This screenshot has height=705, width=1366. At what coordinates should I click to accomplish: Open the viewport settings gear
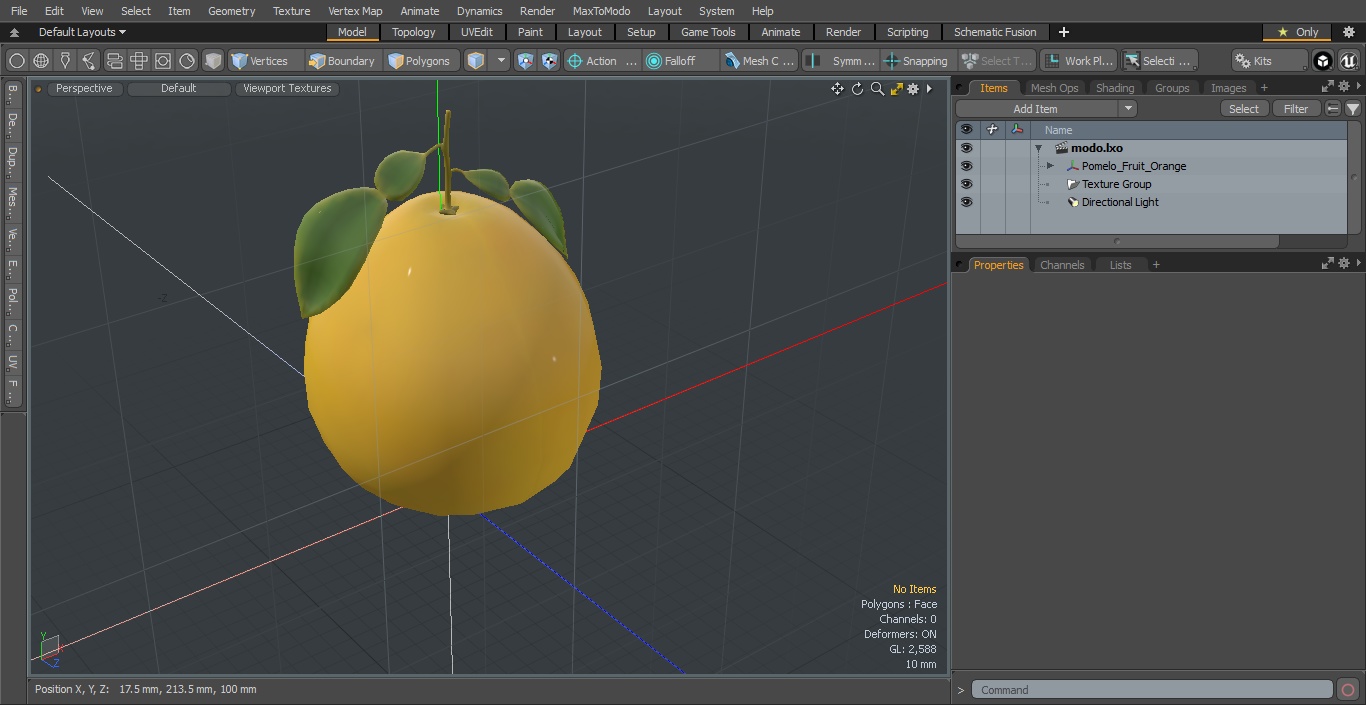click(x=913, y=88)
